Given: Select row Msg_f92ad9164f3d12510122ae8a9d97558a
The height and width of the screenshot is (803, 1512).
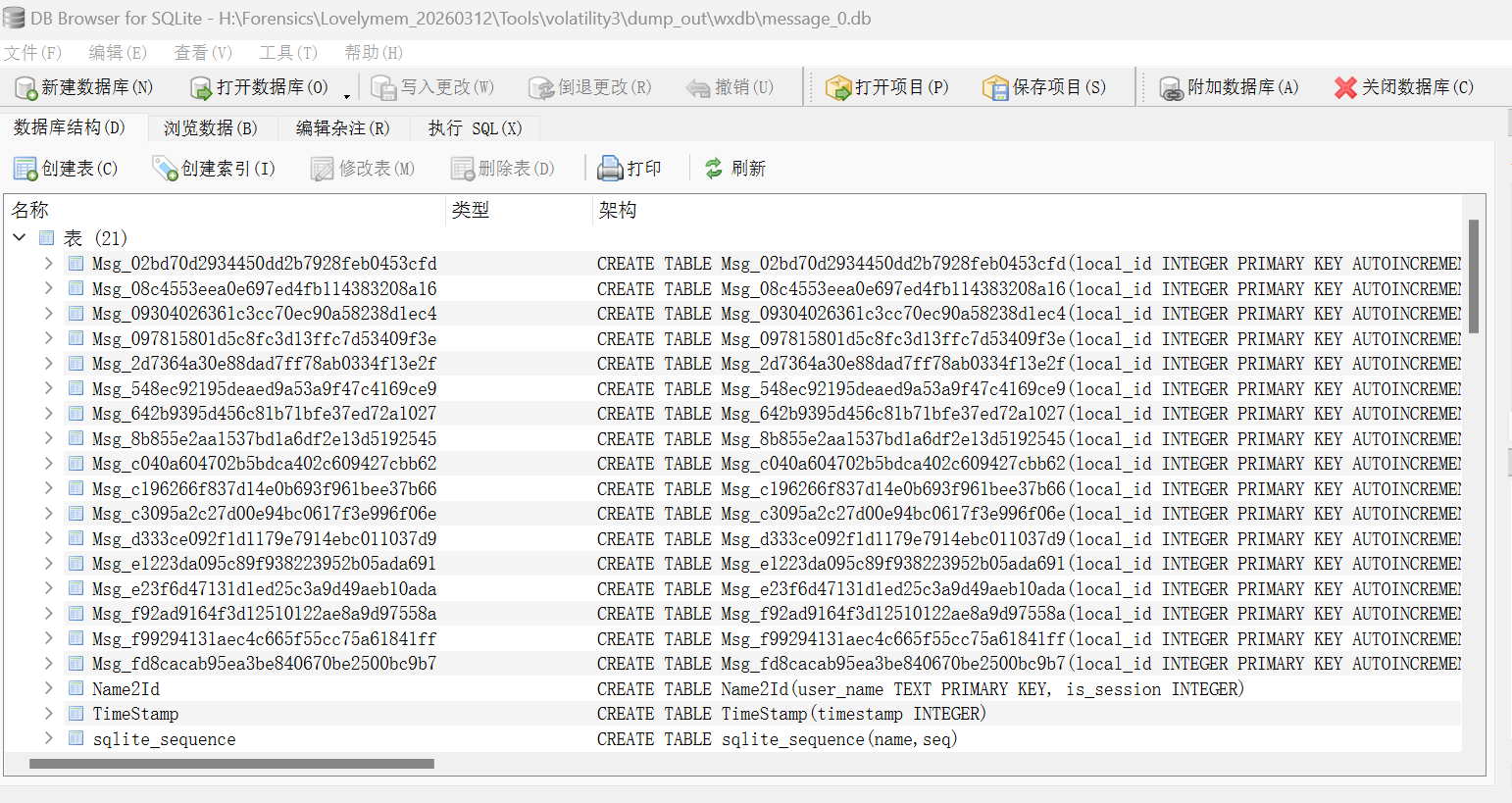Looking at the screenshot, I should tap(733, 613).
